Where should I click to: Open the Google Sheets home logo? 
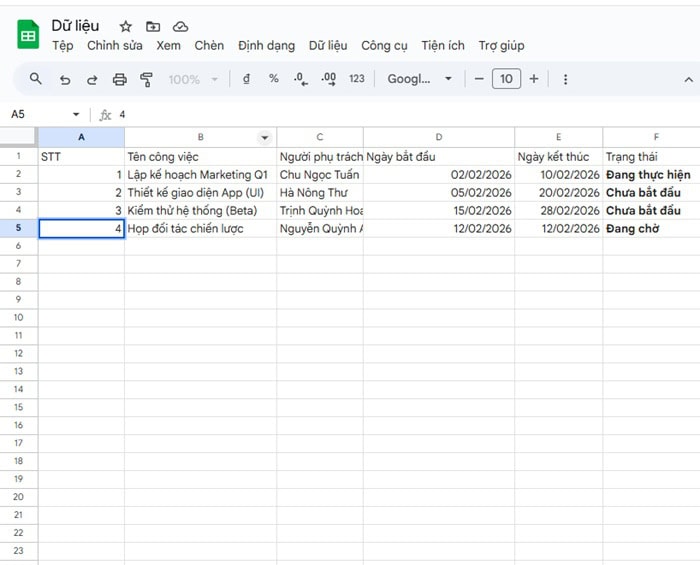pos(28,35)
